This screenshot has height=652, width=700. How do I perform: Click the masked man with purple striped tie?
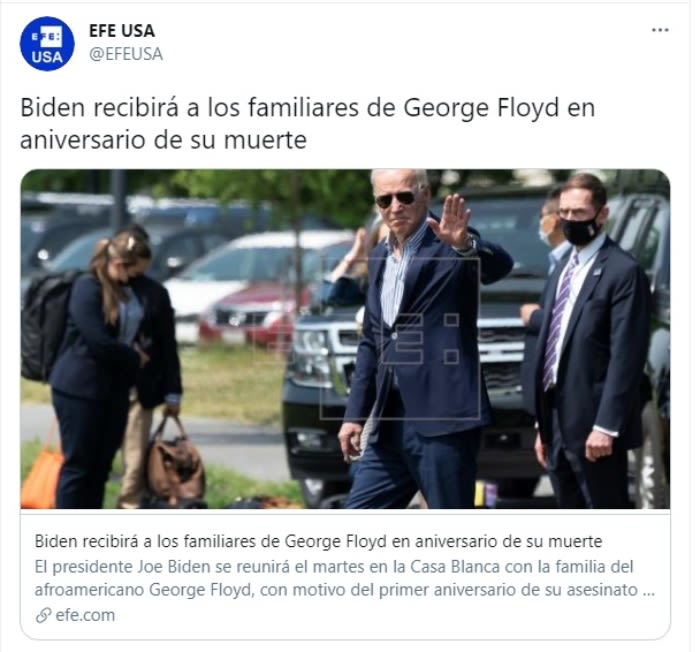[x=589, y=339]
